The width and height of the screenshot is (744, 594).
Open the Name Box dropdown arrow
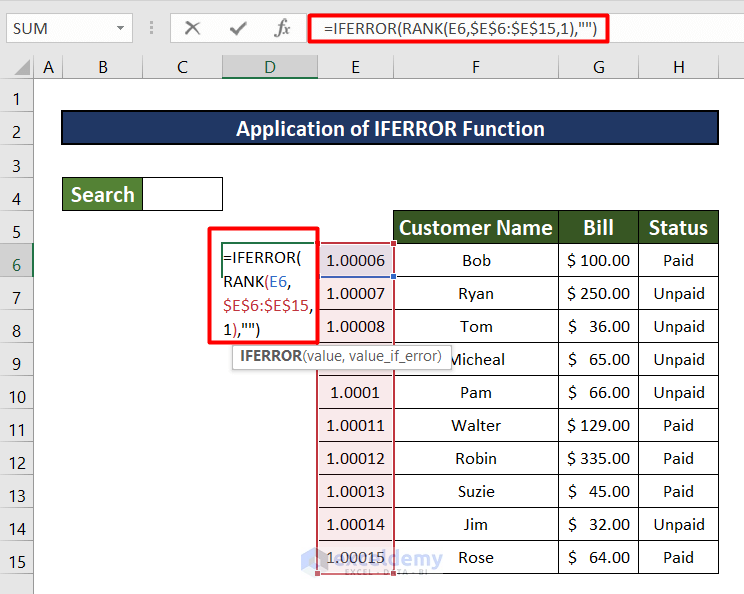121,28
